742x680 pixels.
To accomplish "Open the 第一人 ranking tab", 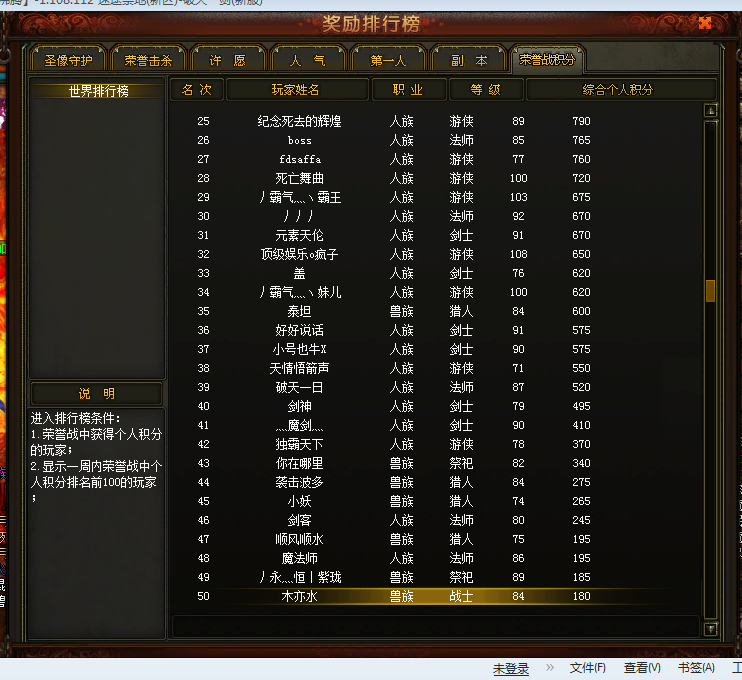I will coord(389,60).
